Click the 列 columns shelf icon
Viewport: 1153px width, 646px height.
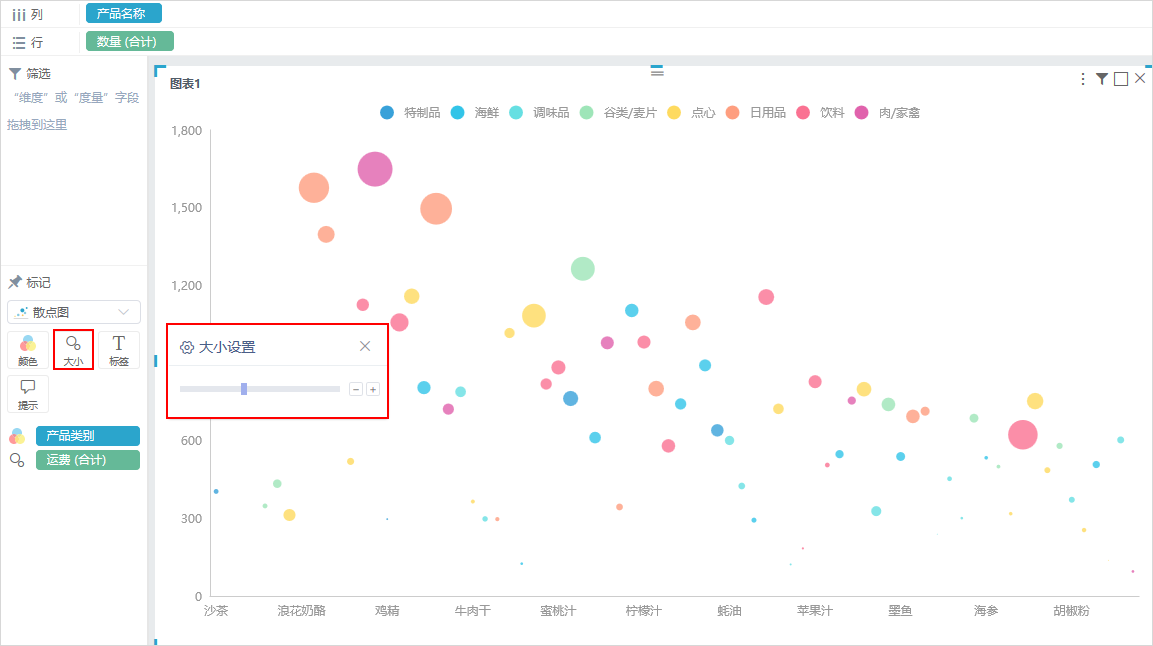point(19,15)
